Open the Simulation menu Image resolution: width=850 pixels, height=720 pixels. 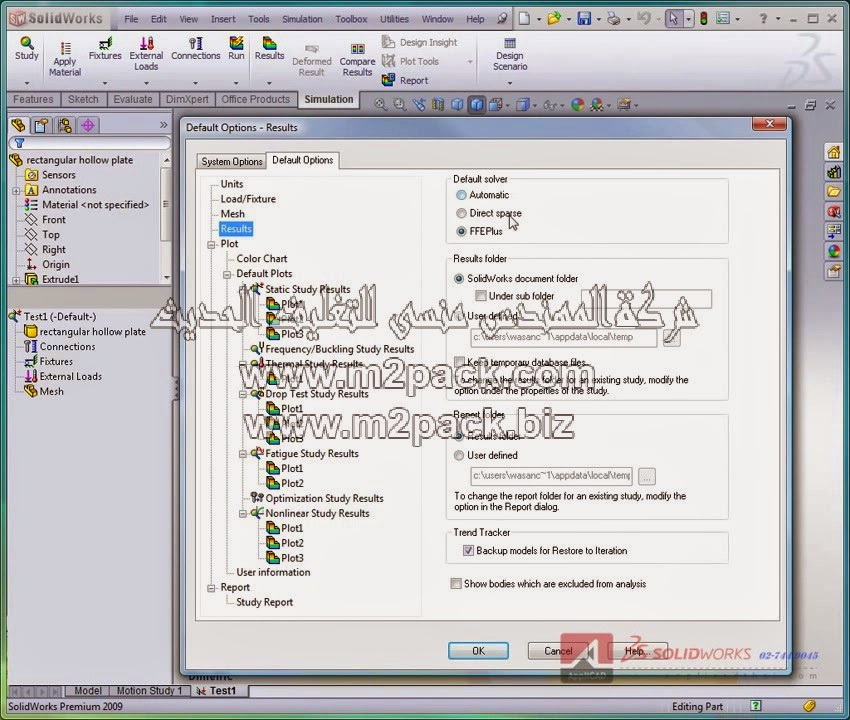(x=302, y=19)
